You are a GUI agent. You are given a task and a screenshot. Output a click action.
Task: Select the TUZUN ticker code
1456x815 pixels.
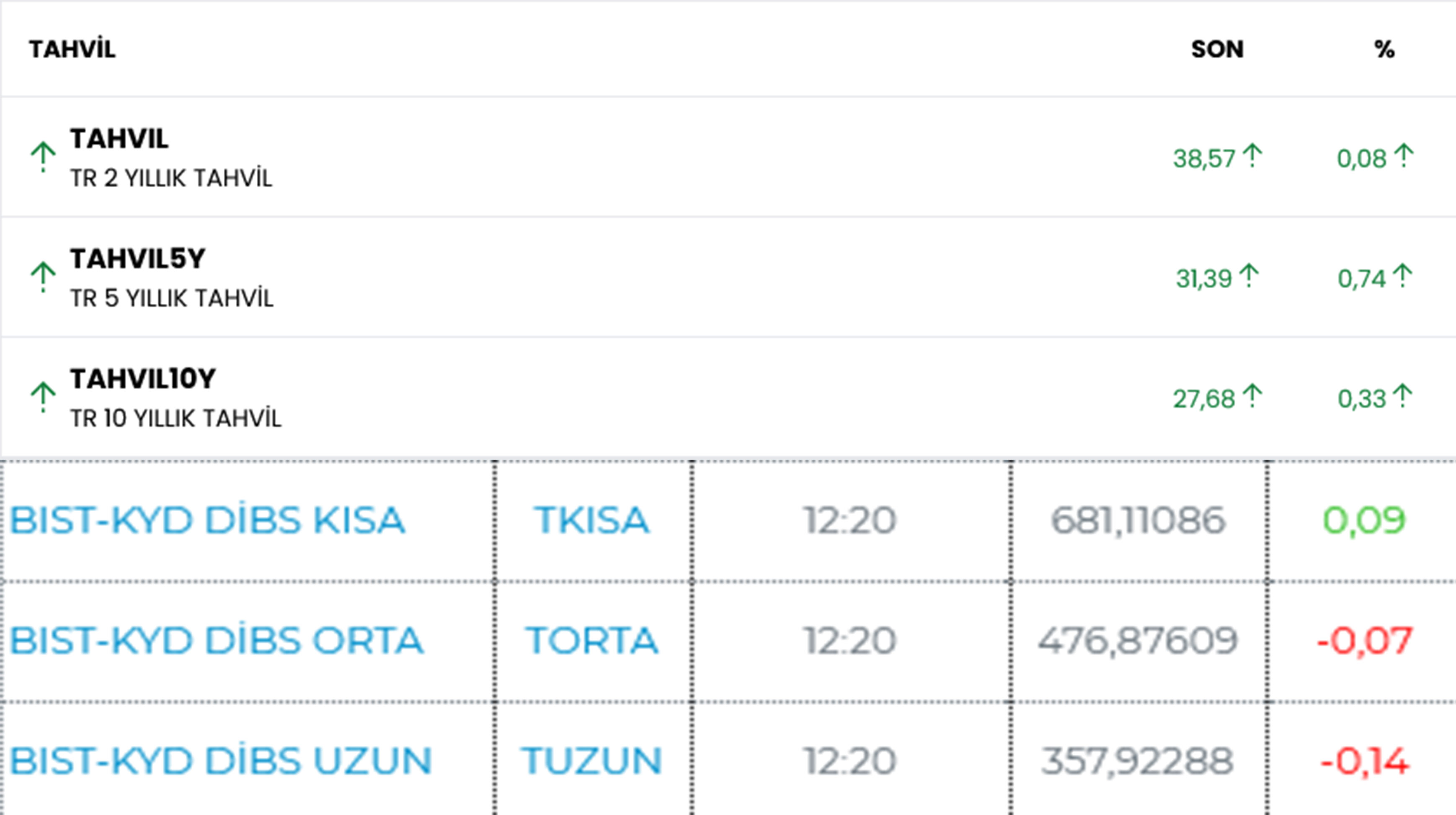coord(591,761)
